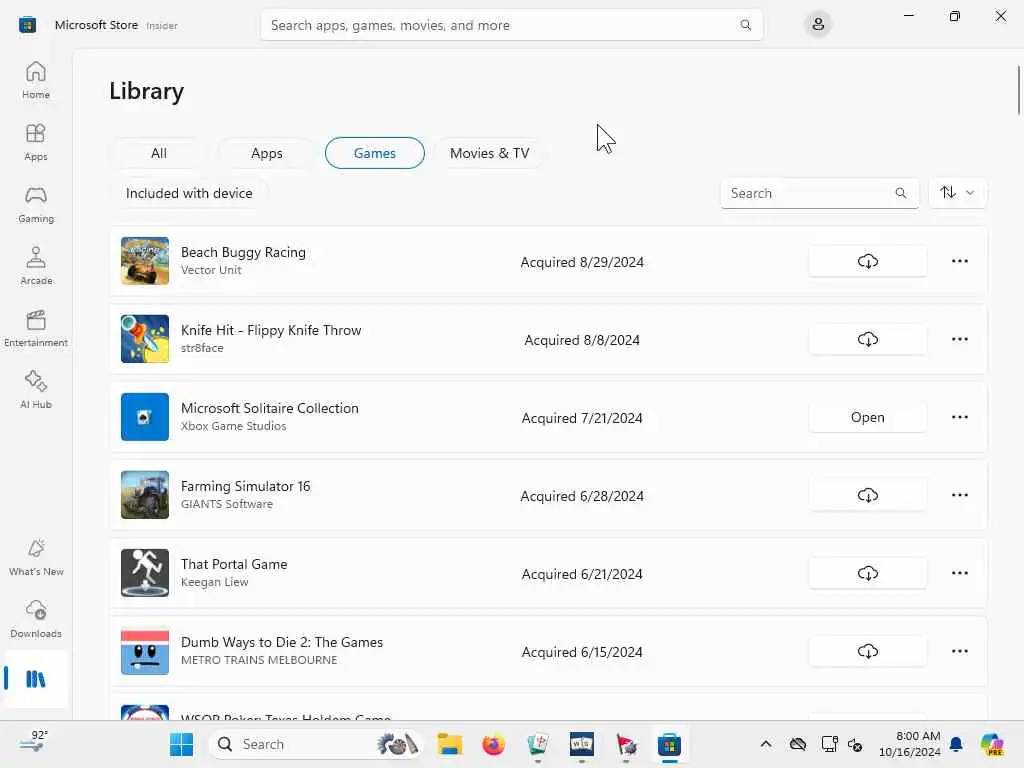The height and width of the screenshot is (768, 1024).
Task: Go to Home in the sidebar
Action: pyautogui.click(x=36, y=80)
